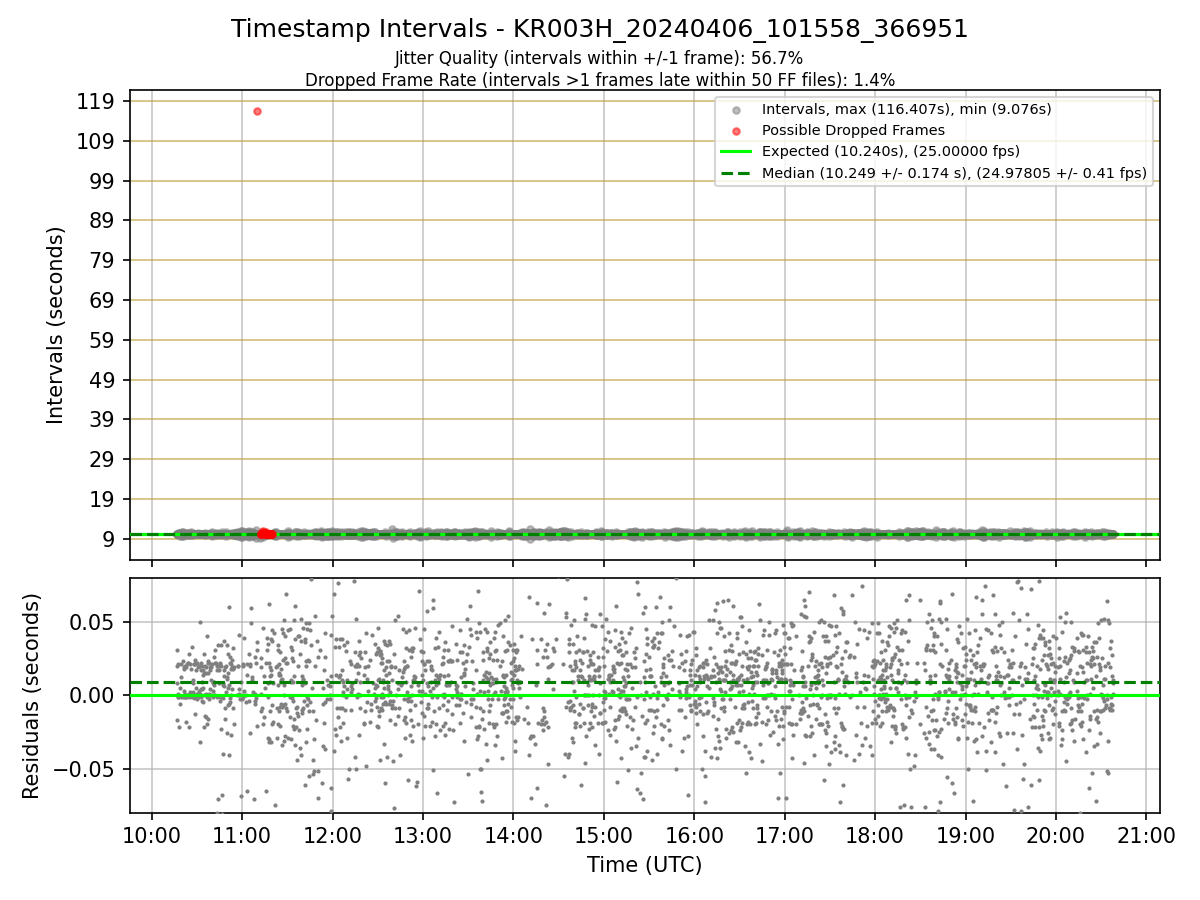Click the legend entry 'Intervals, max (116.407s), min (9.076s)'
The width and height of the screenshot is (1200, 900).
(906, 109)
